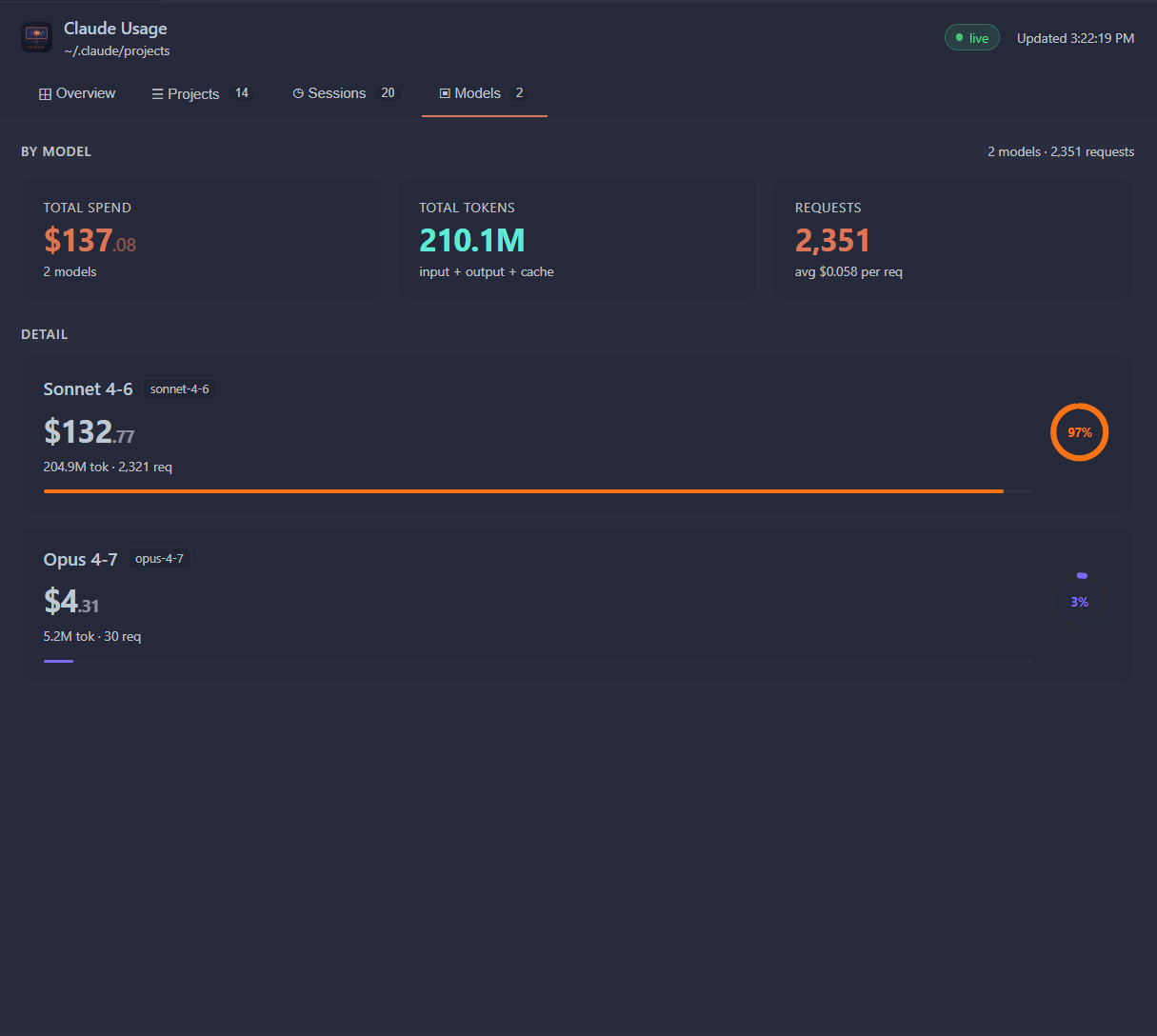
Task: Click the TOTAL TOKENS card label
Action: (467, 208)
